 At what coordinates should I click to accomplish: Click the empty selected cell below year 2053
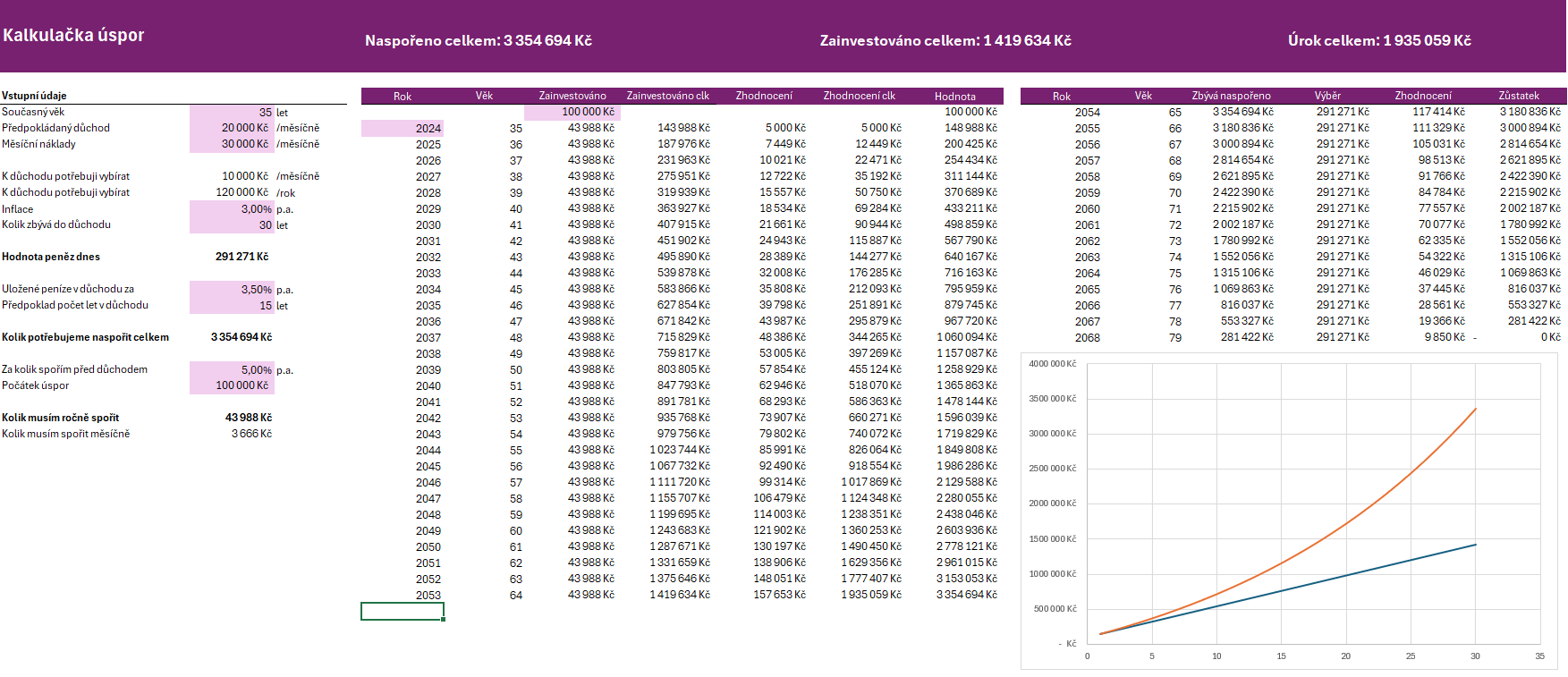(x=403, y=612)
